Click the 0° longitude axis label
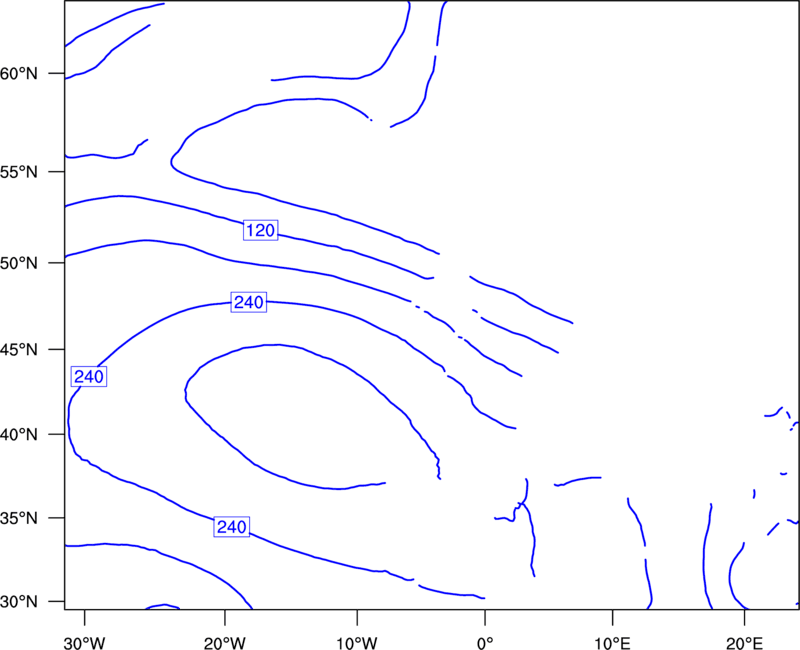This screenshot has height=650, width=800. [x=485, y=643]
